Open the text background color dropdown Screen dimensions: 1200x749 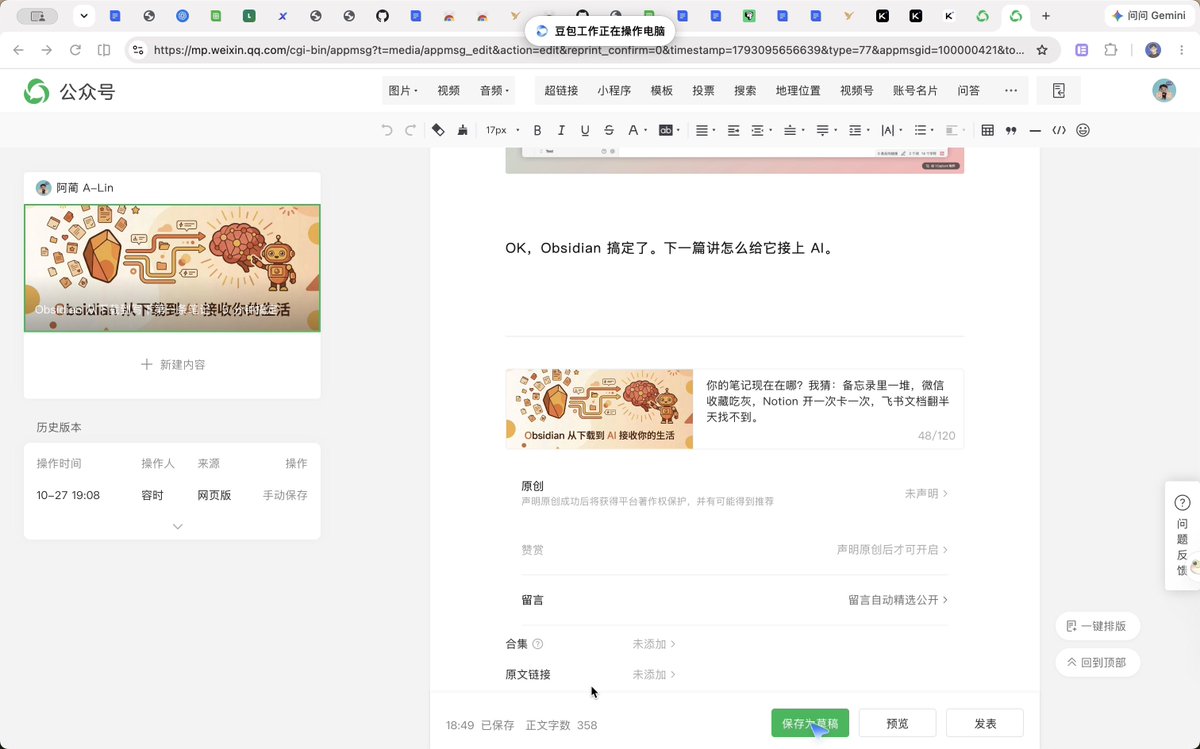(669, 130)
